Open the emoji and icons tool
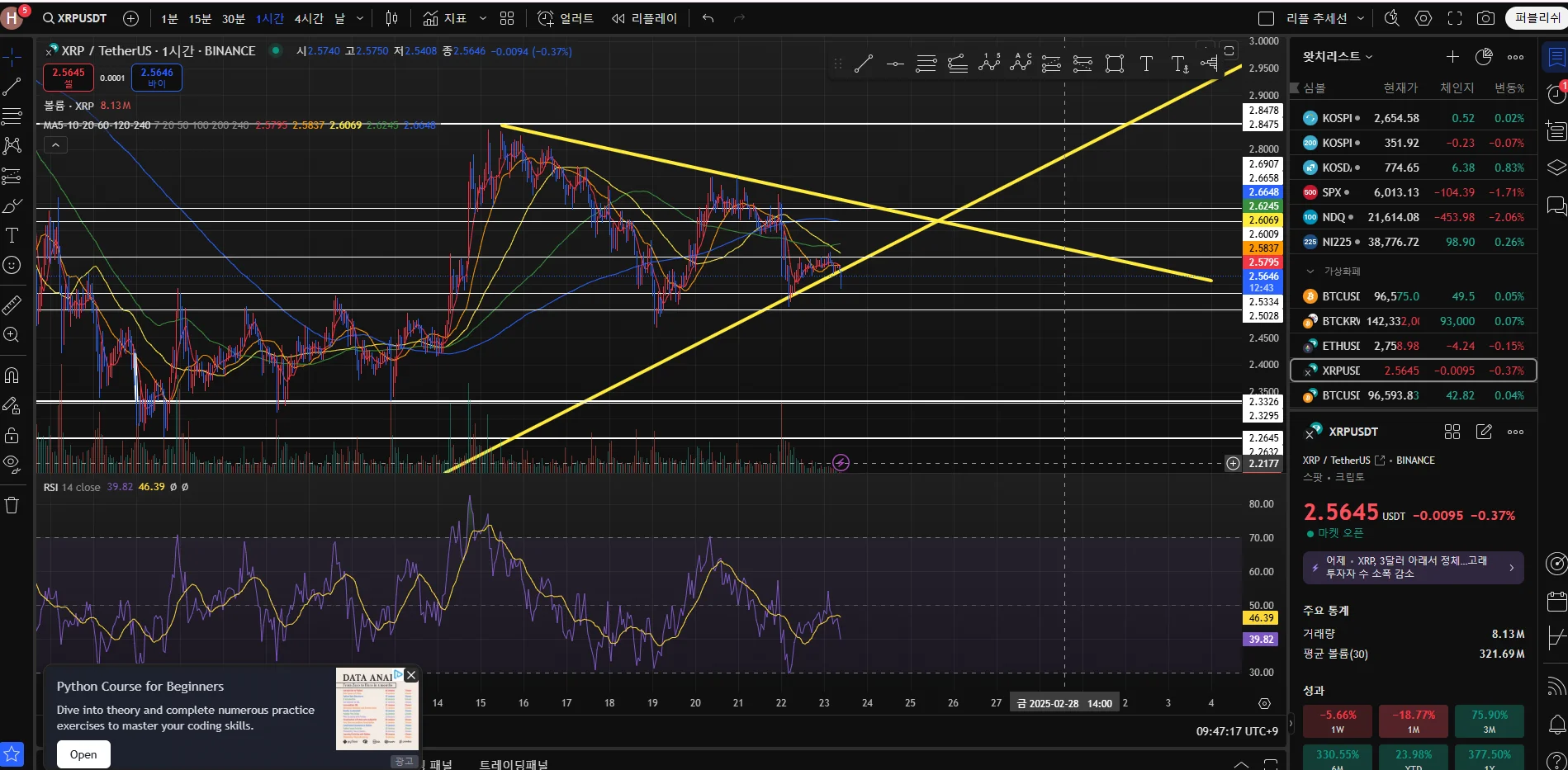The height and width of the screenshot is (770, 1568). click(x=12, y=265)
